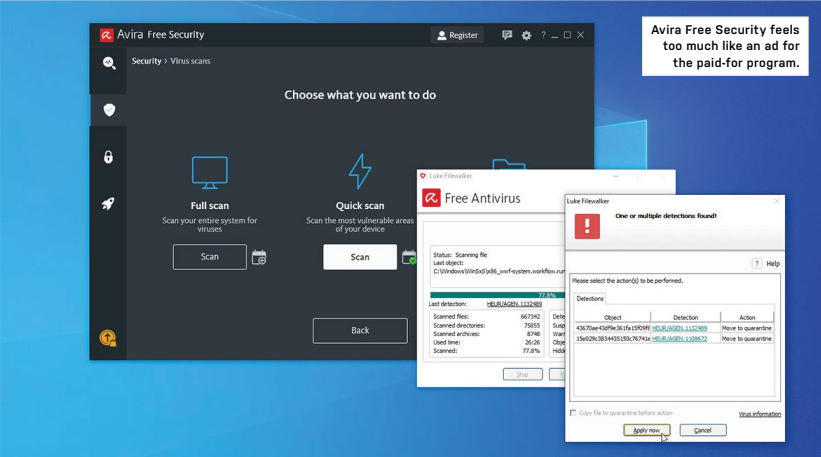Screen dimensions: 821x457
Task: Select the Detections tab
Action: click(x=590, y=298)
